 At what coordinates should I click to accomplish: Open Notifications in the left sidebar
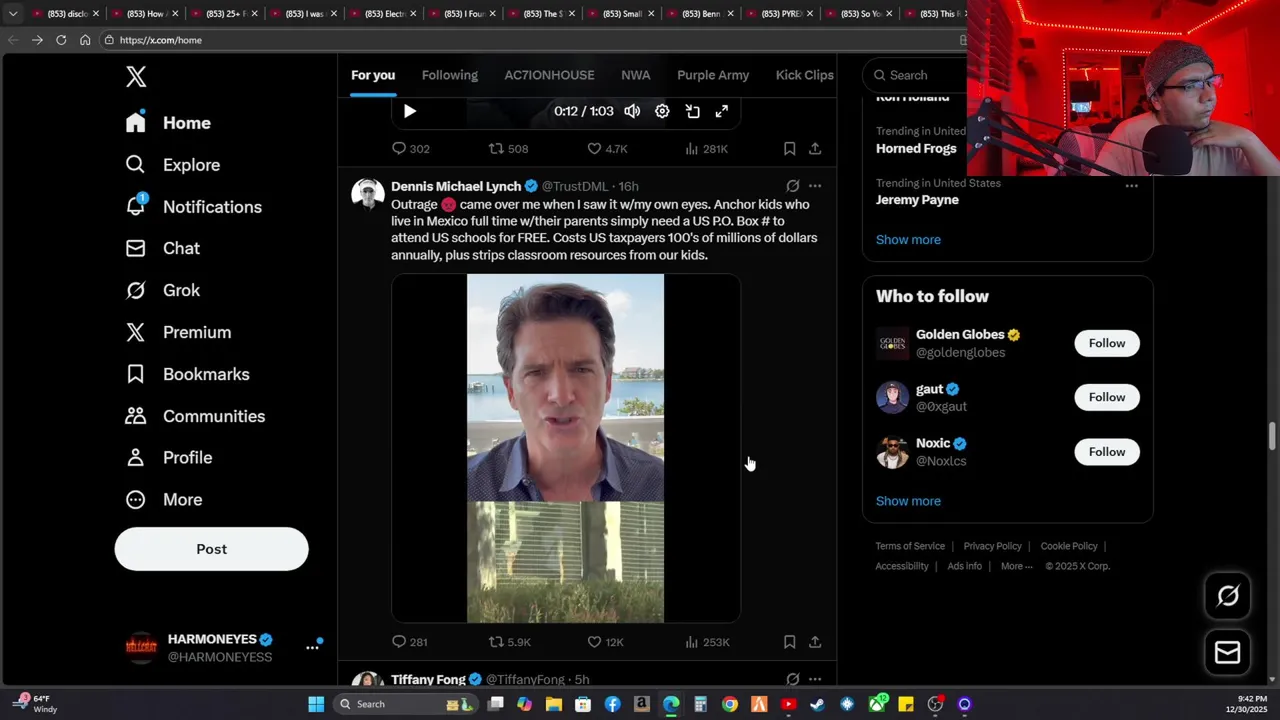point(193,207)
